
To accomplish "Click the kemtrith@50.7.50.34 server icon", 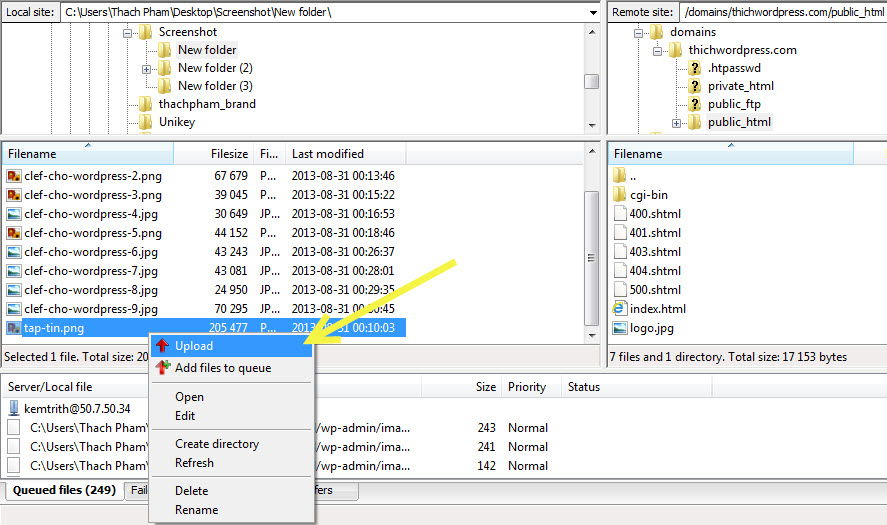I will (x=14, y=409).
